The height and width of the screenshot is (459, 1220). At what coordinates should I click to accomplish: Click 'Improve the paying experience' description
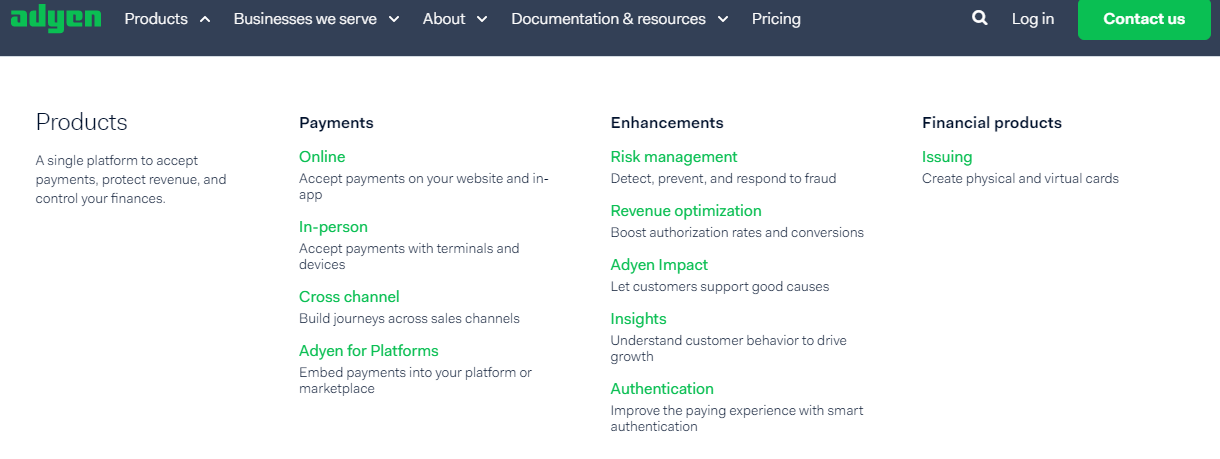[737, 419]
